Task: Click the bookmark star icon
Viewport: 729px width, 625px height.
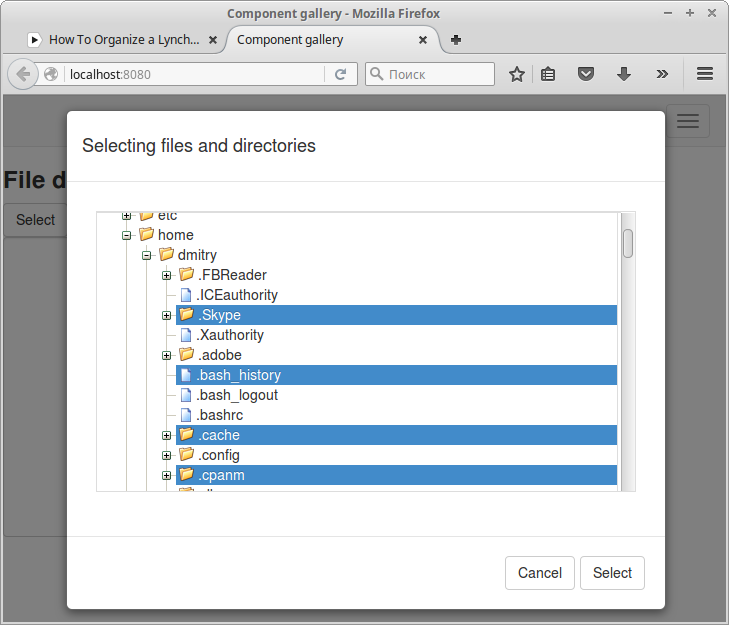Action: click(517, 74)
